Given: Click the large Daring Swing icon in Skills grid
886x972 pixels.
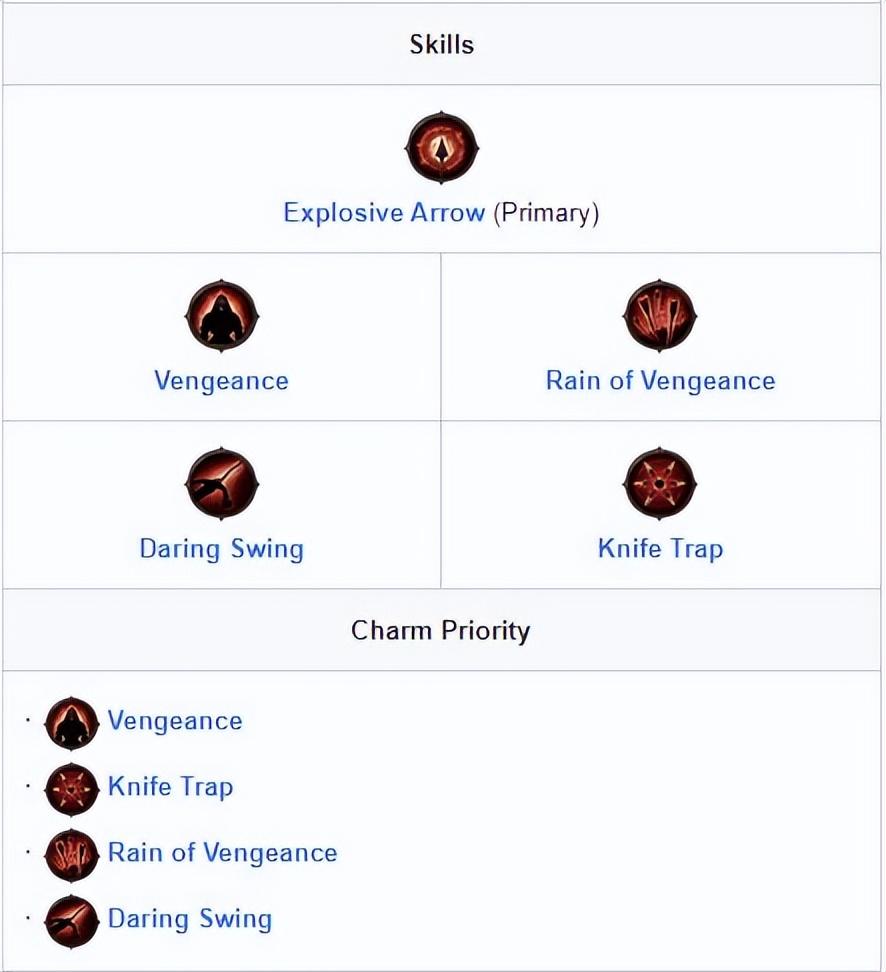Looking at the screenshot, I should pyautogui.click(x=221, y=484).
